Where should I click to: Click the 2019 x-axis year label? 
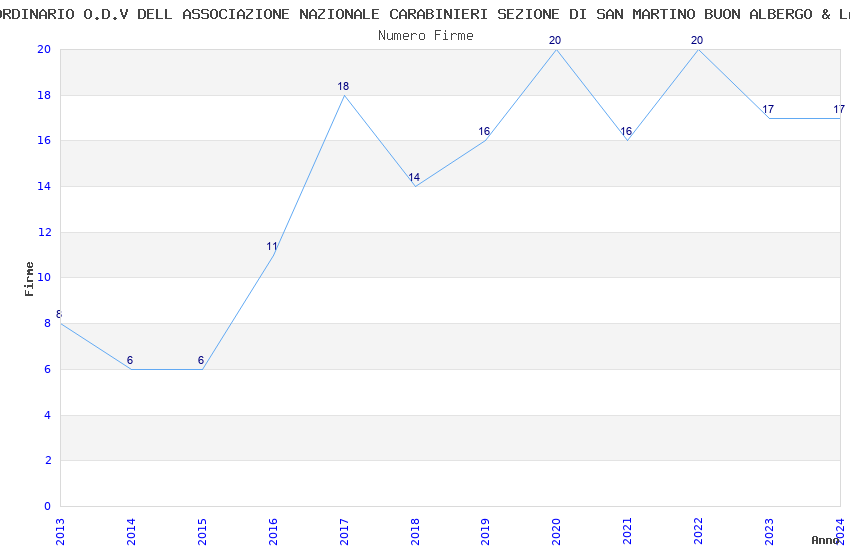(486, 531)
